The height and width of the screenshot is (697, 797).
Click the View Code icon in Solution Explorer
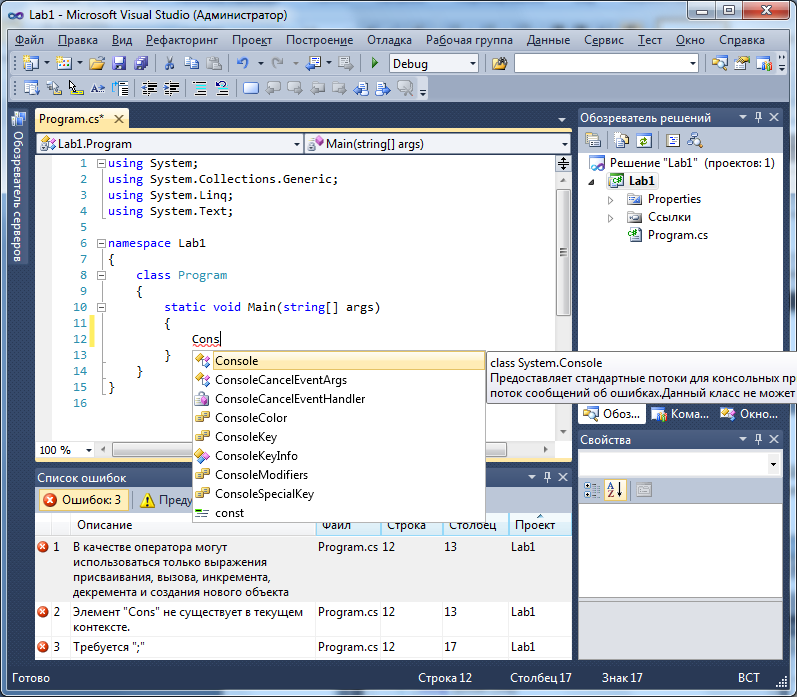[672, 140]
